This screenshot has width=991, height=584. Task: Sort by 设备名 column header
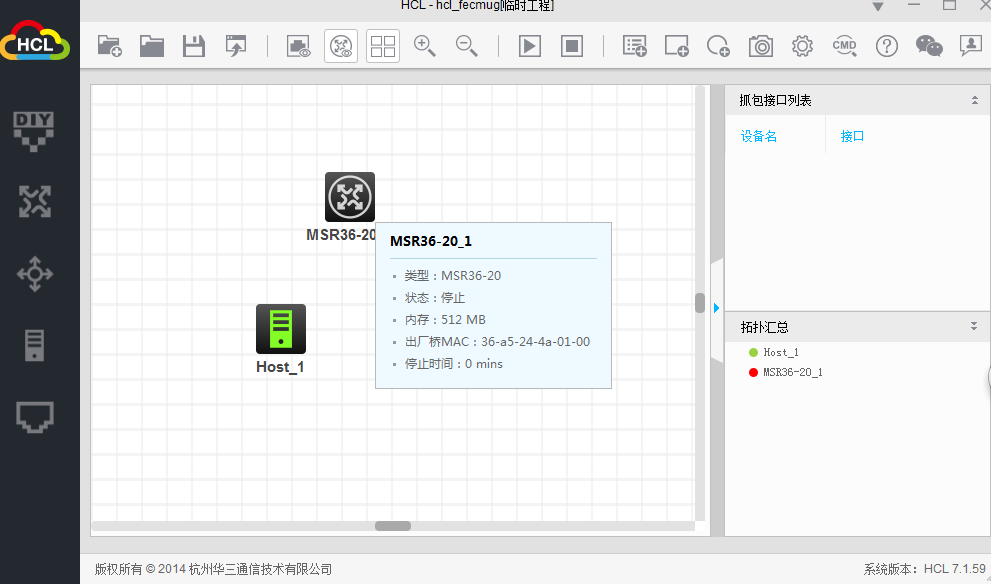point(758,136)
